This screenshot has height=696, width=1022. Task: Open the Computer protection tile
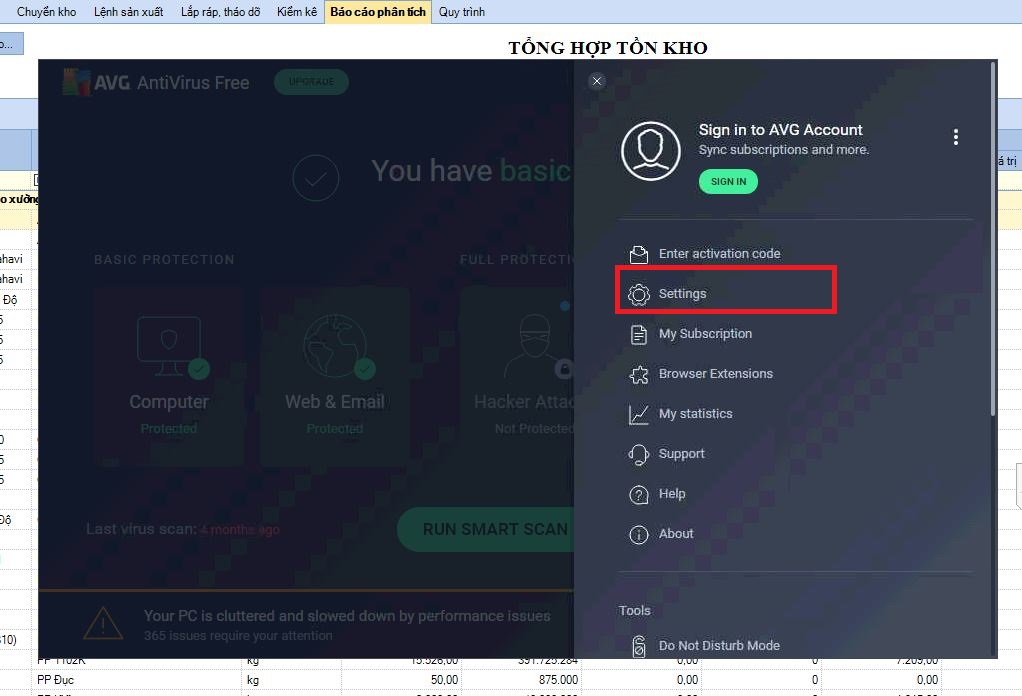(169, 377)
